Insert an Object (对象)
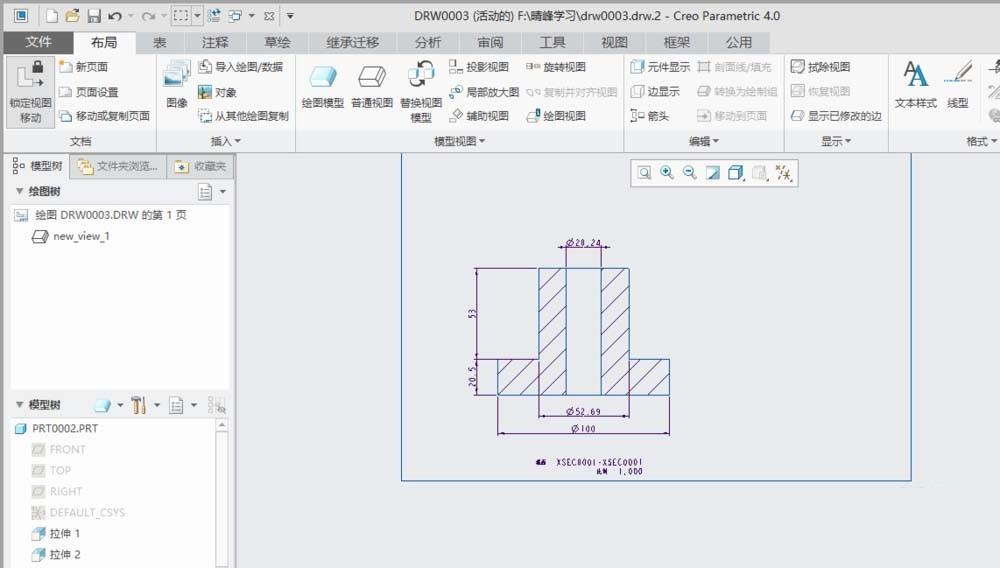The height and width of the screenshot is (568, 1000). pyautogui.click(x=217, y=92)
